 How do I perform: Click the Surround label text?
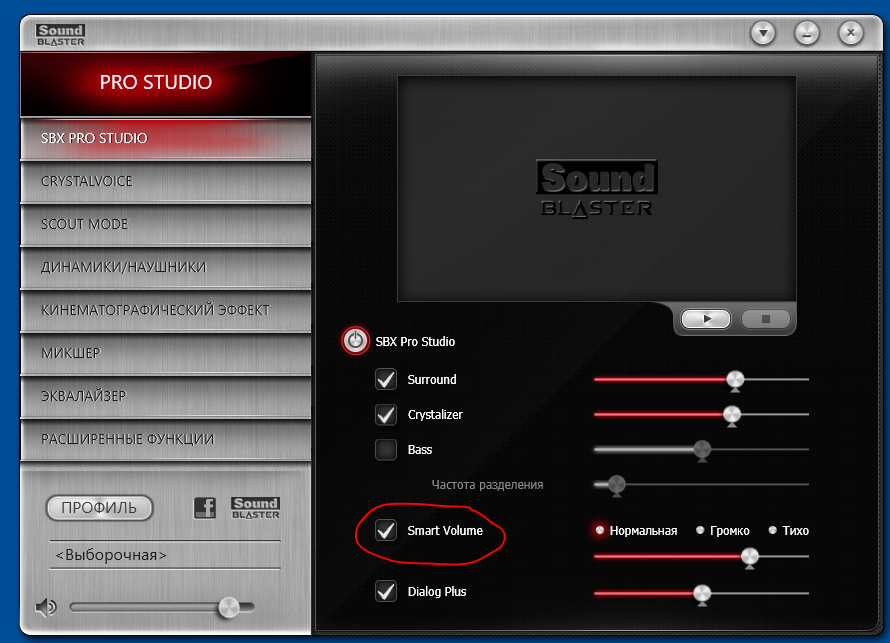coord(432,379)
